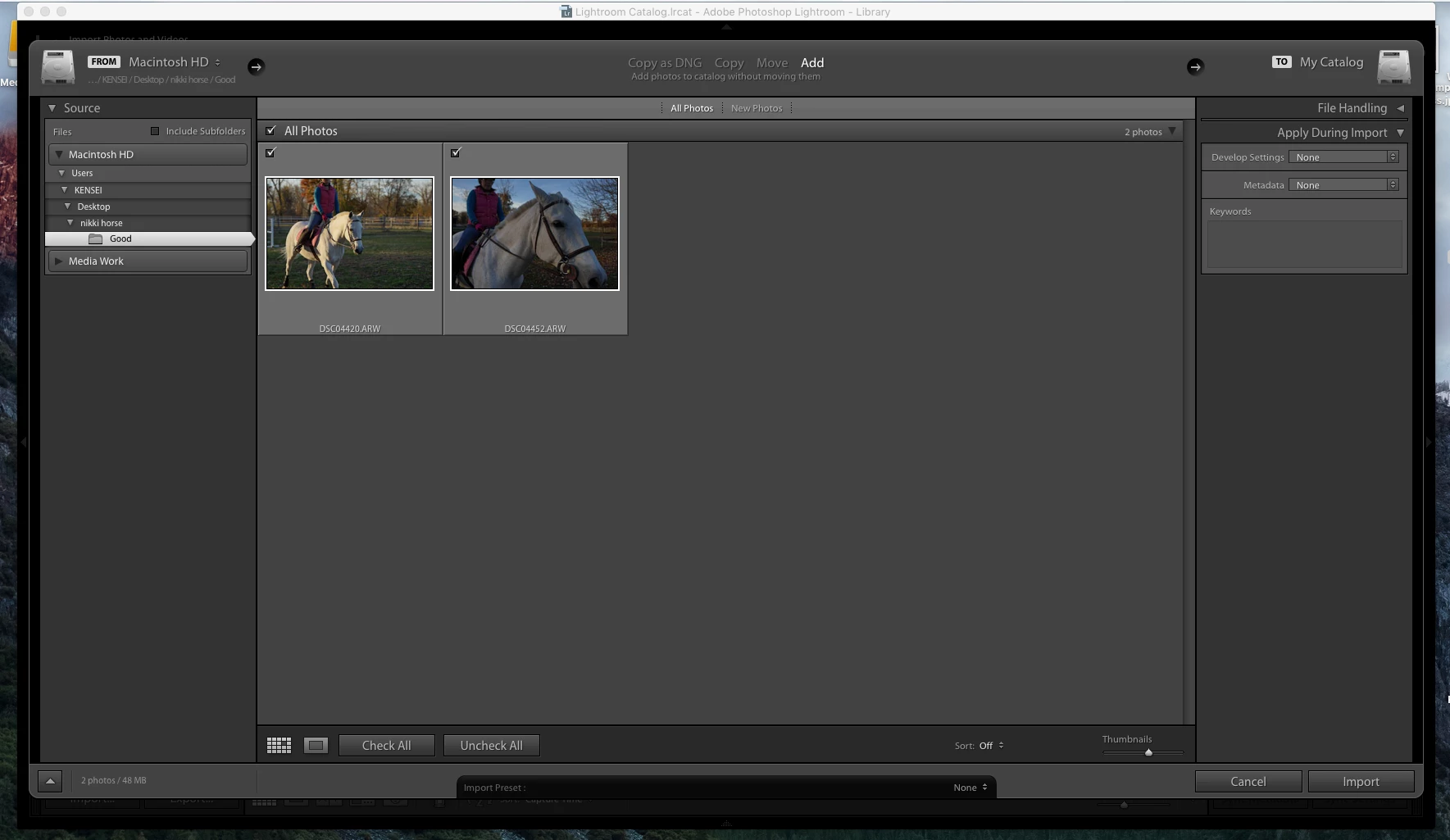Adjust the Thumbnails size slider
Screen dimensions: 1450x840
(1148, 751)
